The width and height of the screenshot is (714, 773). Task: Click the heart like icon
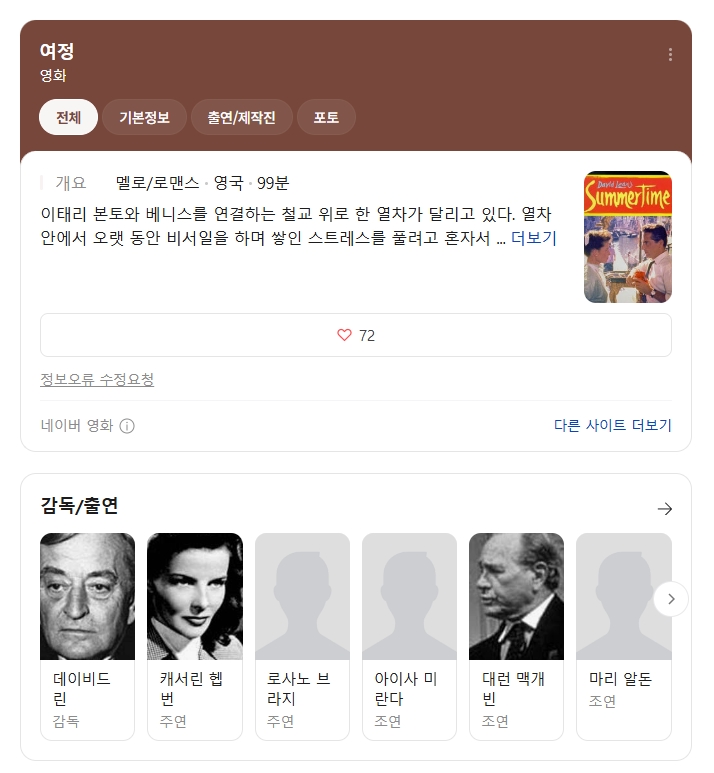pyautogui.click(x=344, y=335)
